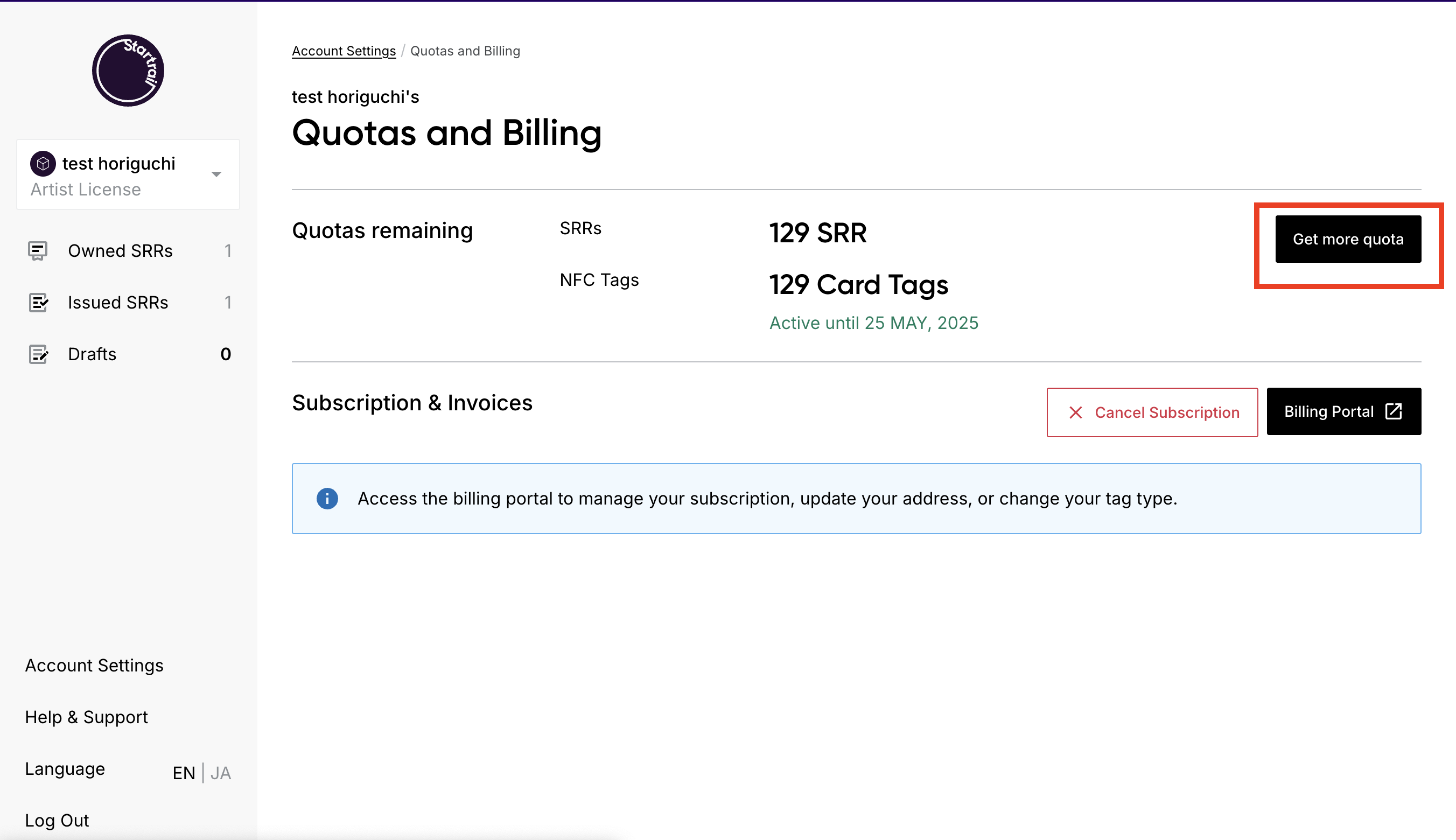Image resolution: width=1456 pixels, height=840 pixels.
Task: Expand the account switcher dropdown arrow
Action: (x=216, y=174)
